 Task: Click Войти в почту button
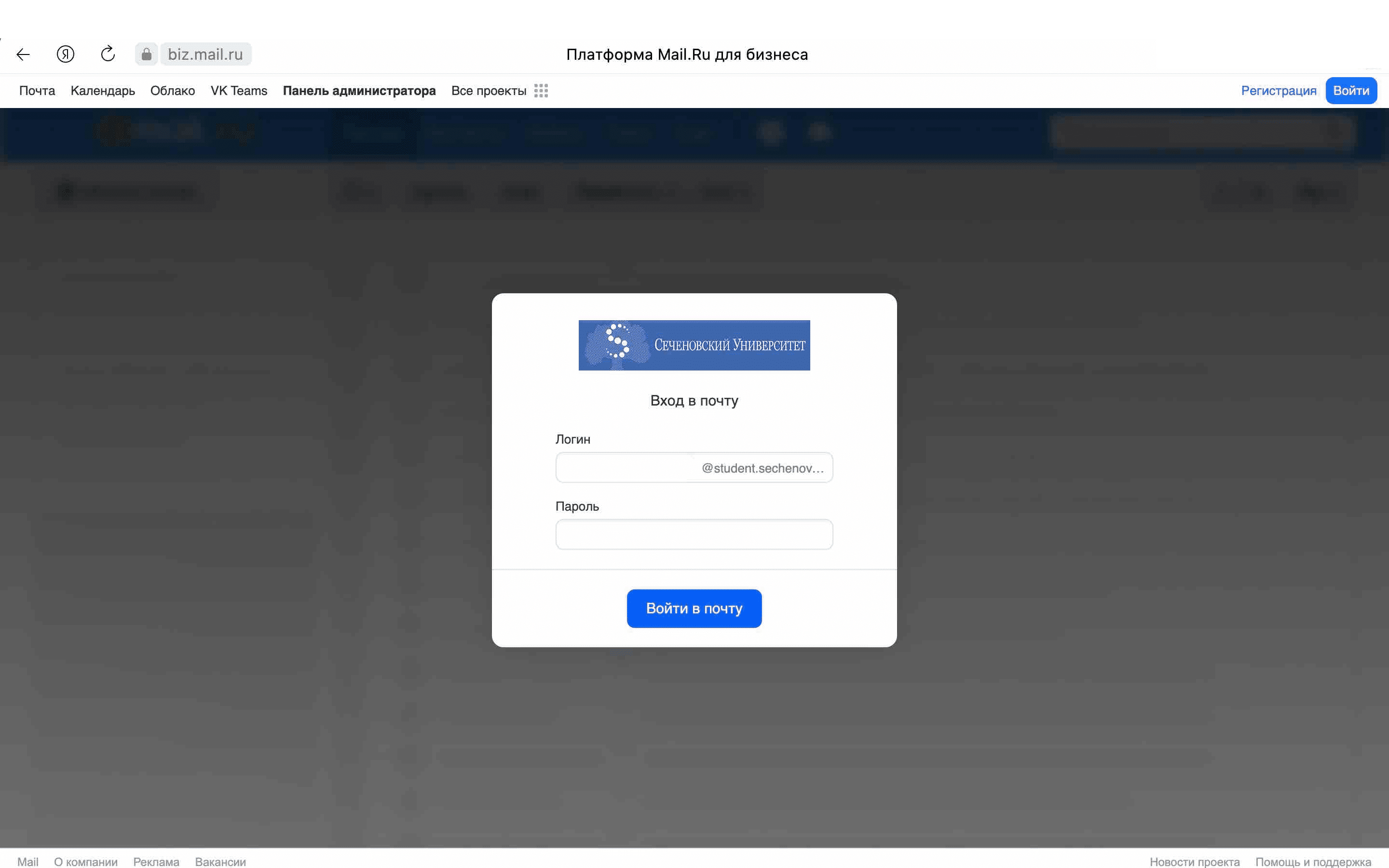[694, 608]
